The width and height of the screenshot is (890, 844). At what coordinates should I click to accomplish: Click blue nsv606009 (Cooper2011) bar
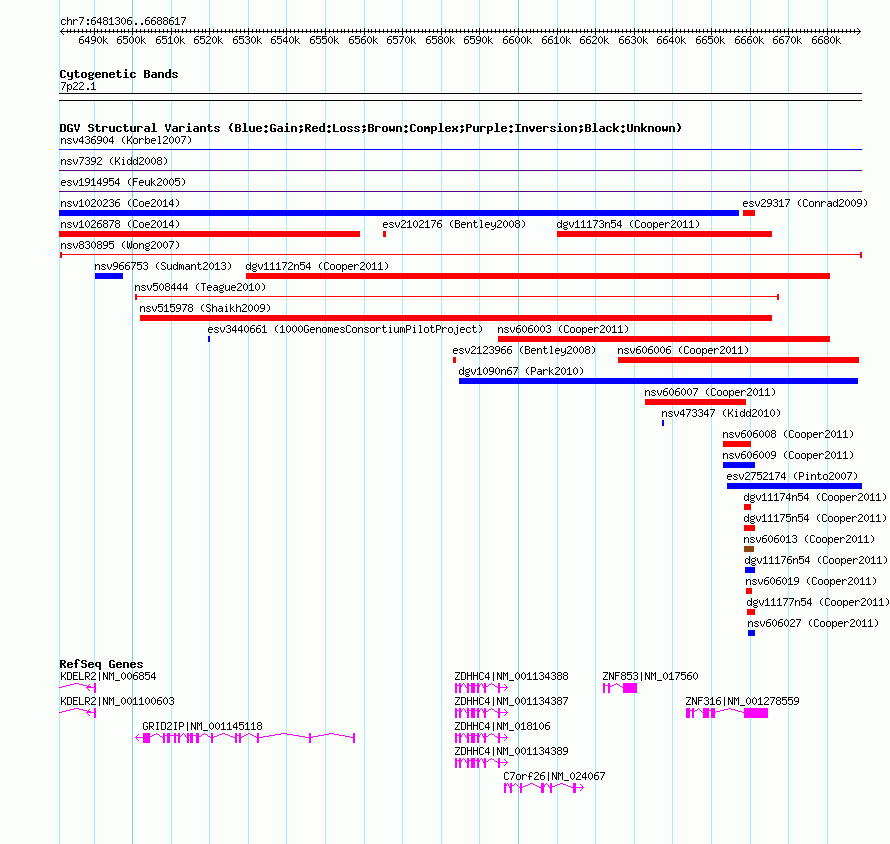pyautogui.click(x=738, y=465)
